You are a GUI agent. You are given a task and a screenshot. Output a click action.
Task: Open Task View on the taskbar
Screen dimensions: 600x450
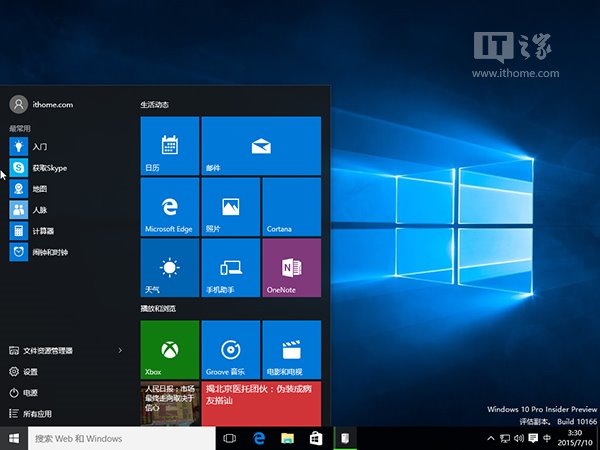(x=230, y=439)
